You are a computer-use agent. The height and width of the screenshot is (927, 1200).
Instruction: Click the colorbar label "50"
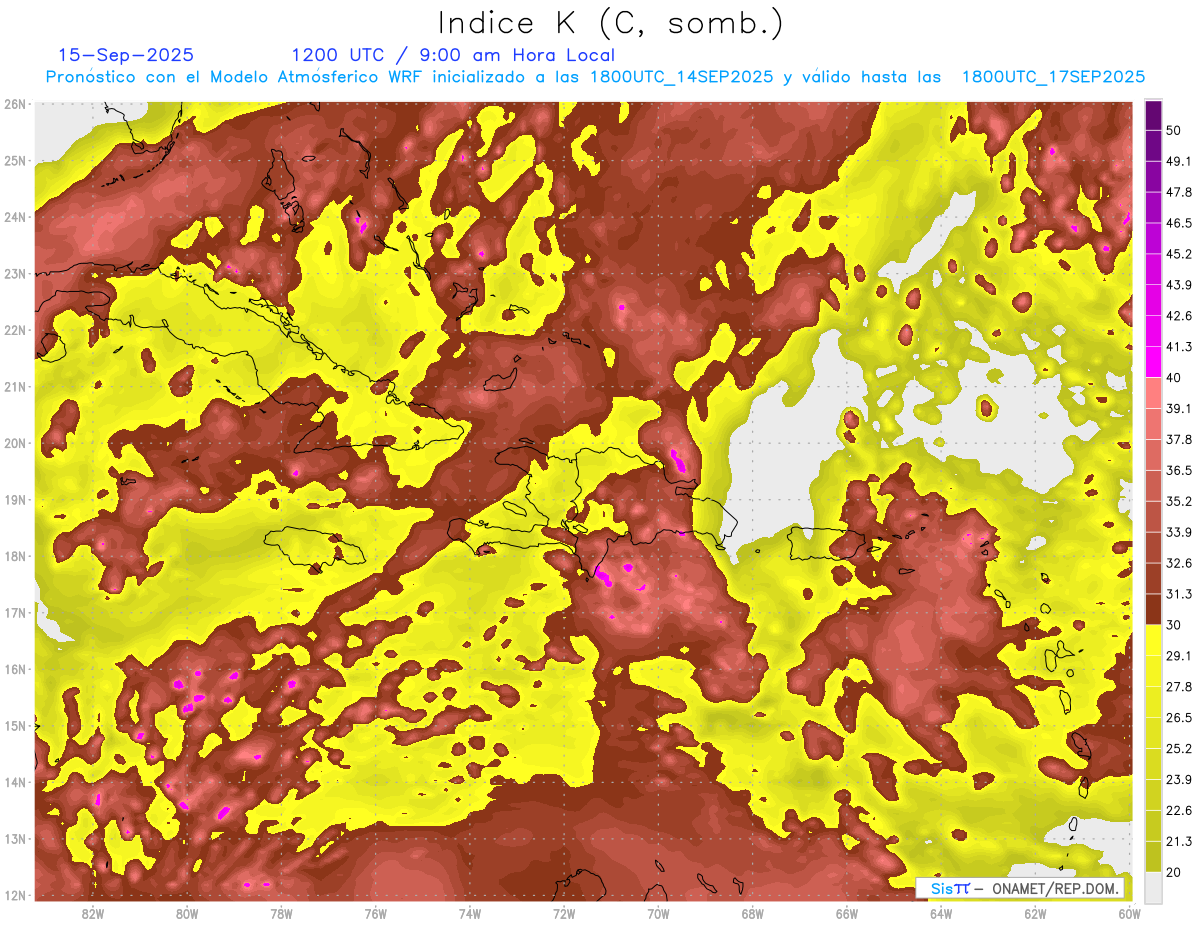click(1175, 130)
